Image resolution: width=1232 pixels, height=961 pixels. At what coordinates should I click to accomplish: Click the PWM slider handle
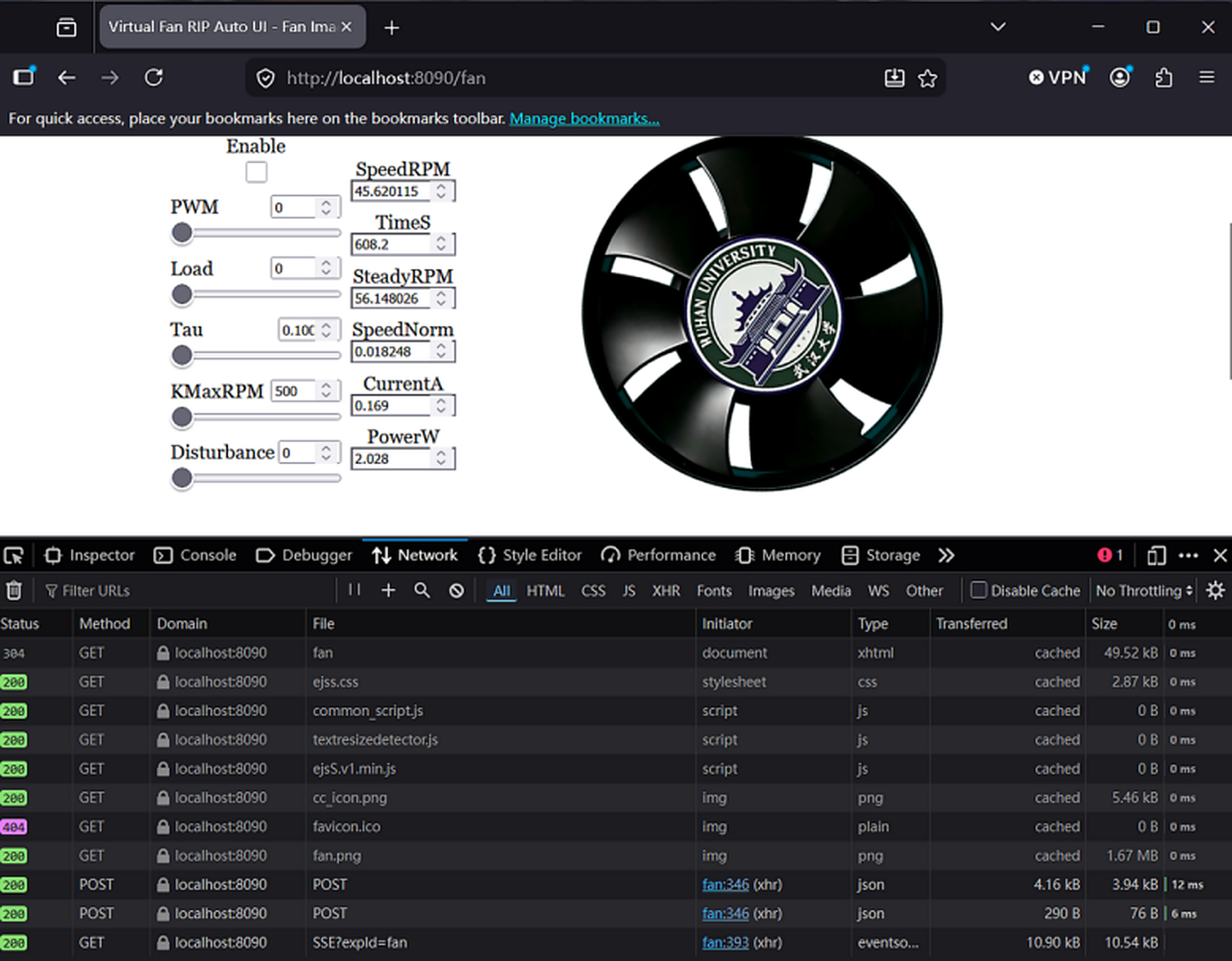182,233
